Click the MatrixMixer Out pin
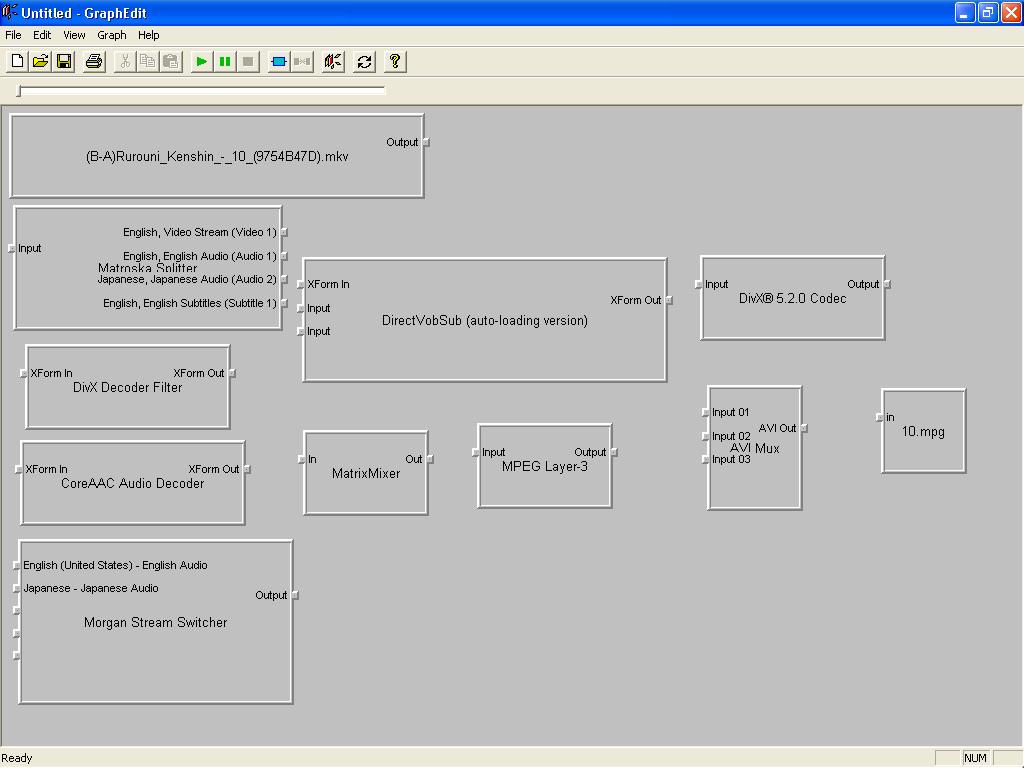The image size is (1024, 768). click(x=430, y=460)
